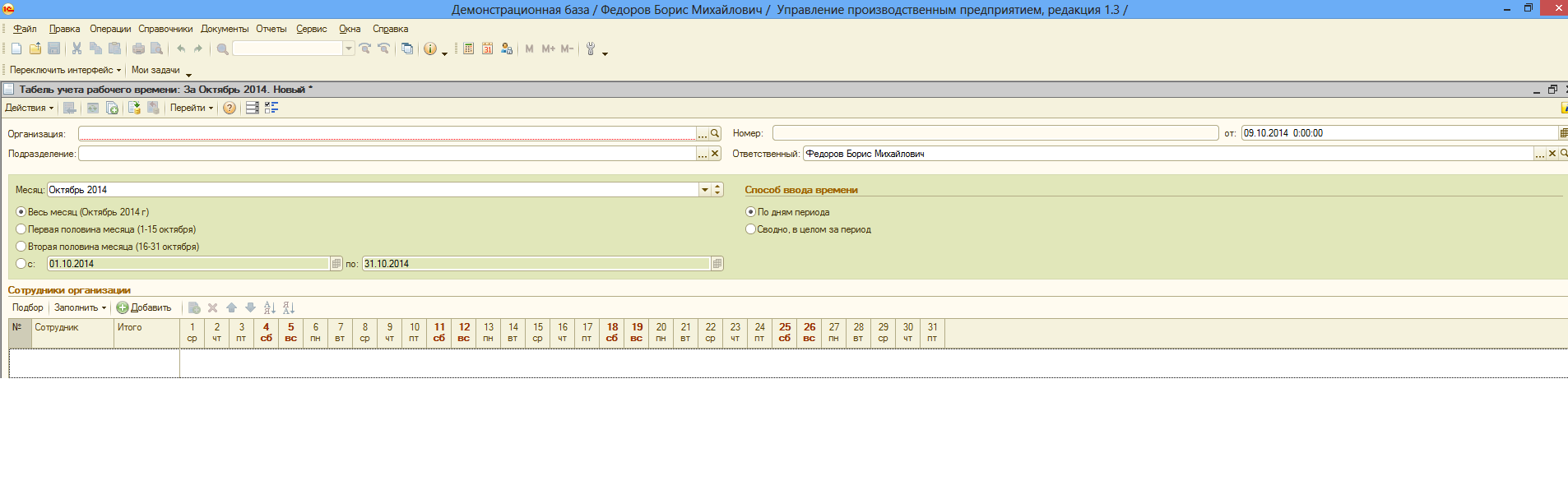
Task: Click into the Номер input field
Action: click(x=995, y=133)
